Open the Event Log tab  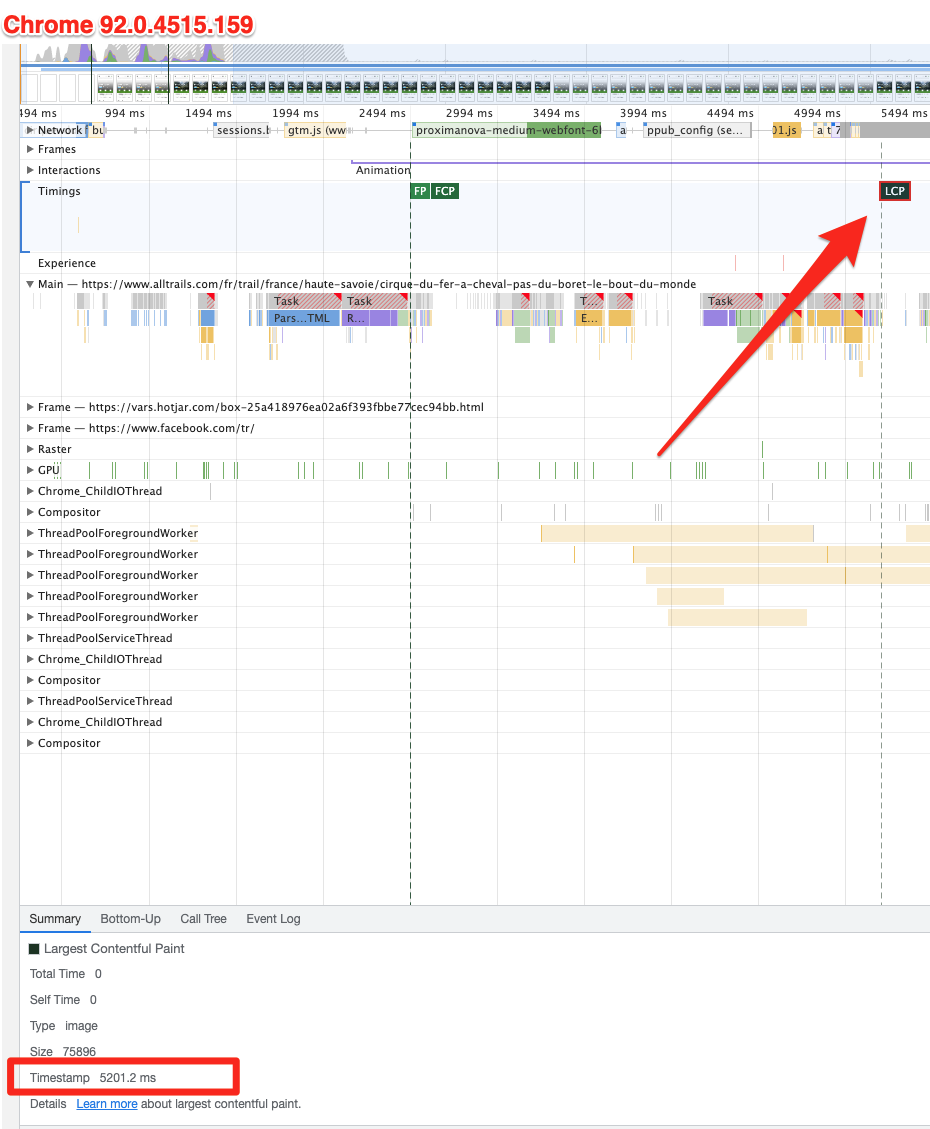(273, 919)
